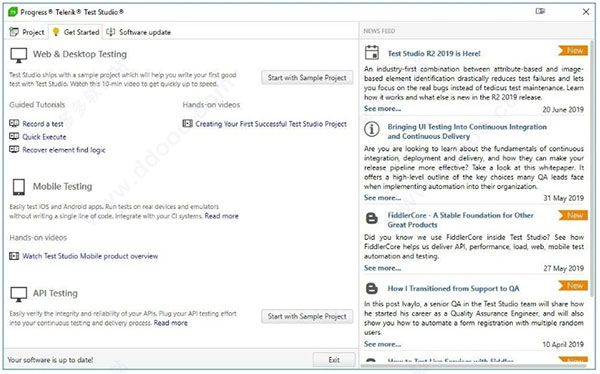Click the film icon beside Watch Test Studio Mobile
Viewport: 600px width, 374px height.
pyautogui.click(x=14, y=256)
